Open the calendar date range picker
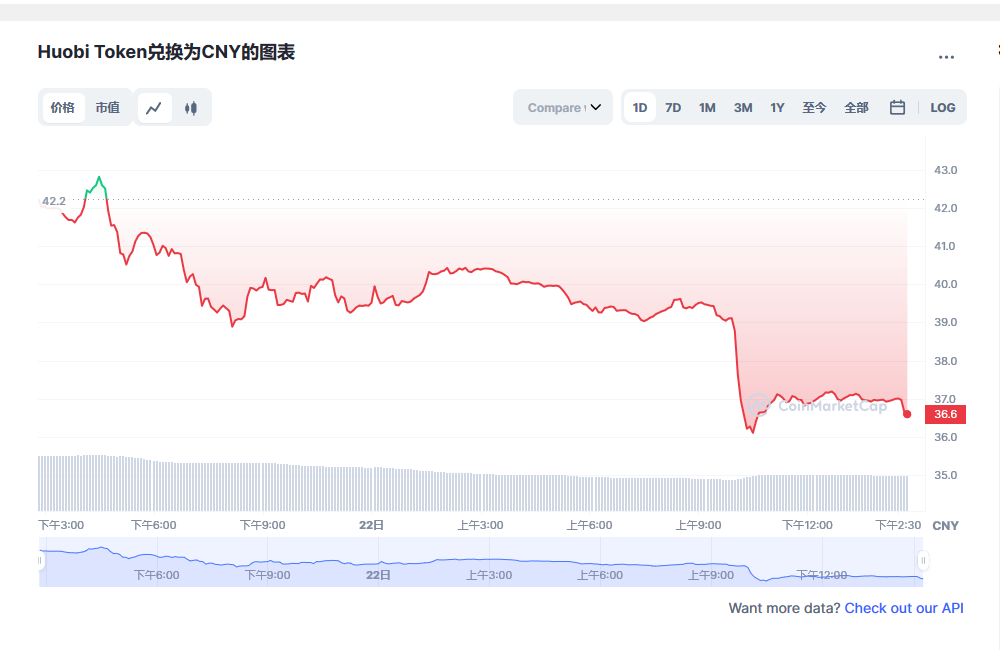 897,107
